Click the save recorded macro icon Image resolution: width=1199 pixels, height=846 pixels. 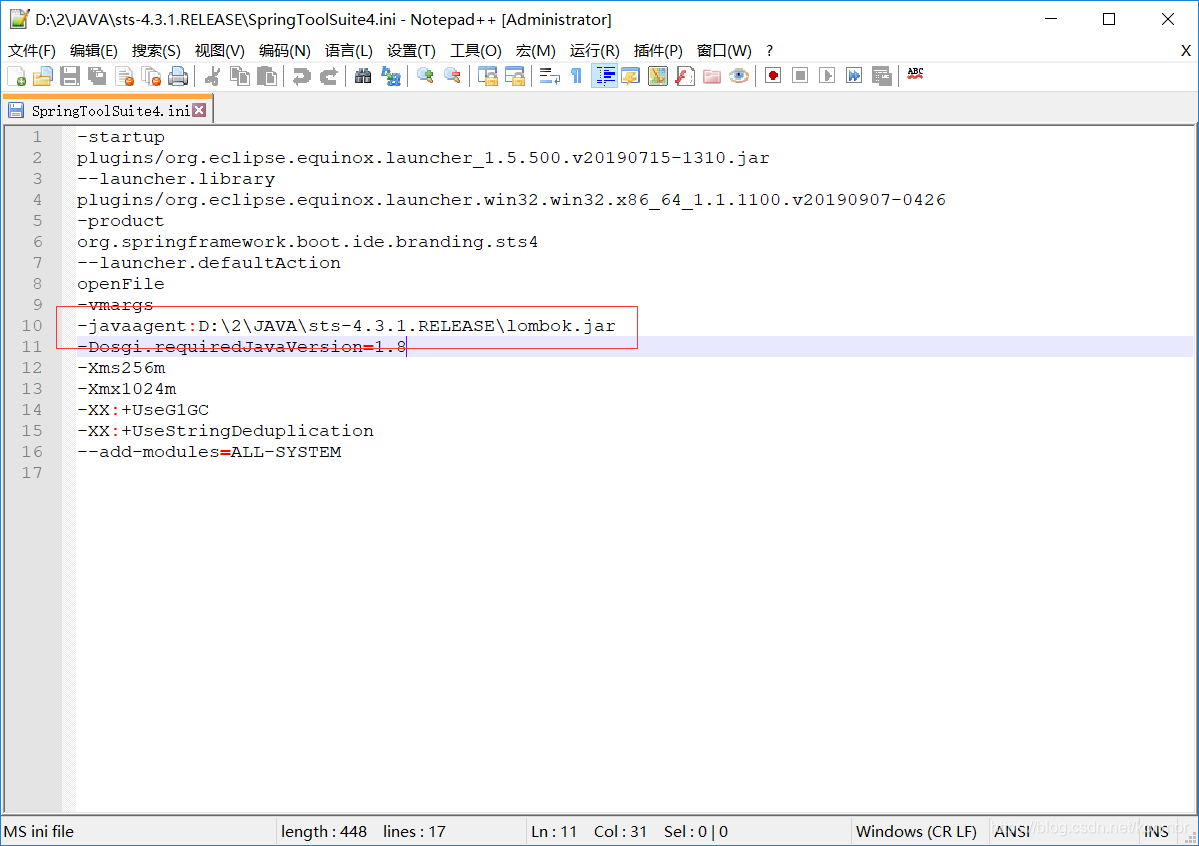tap(882, 76)
